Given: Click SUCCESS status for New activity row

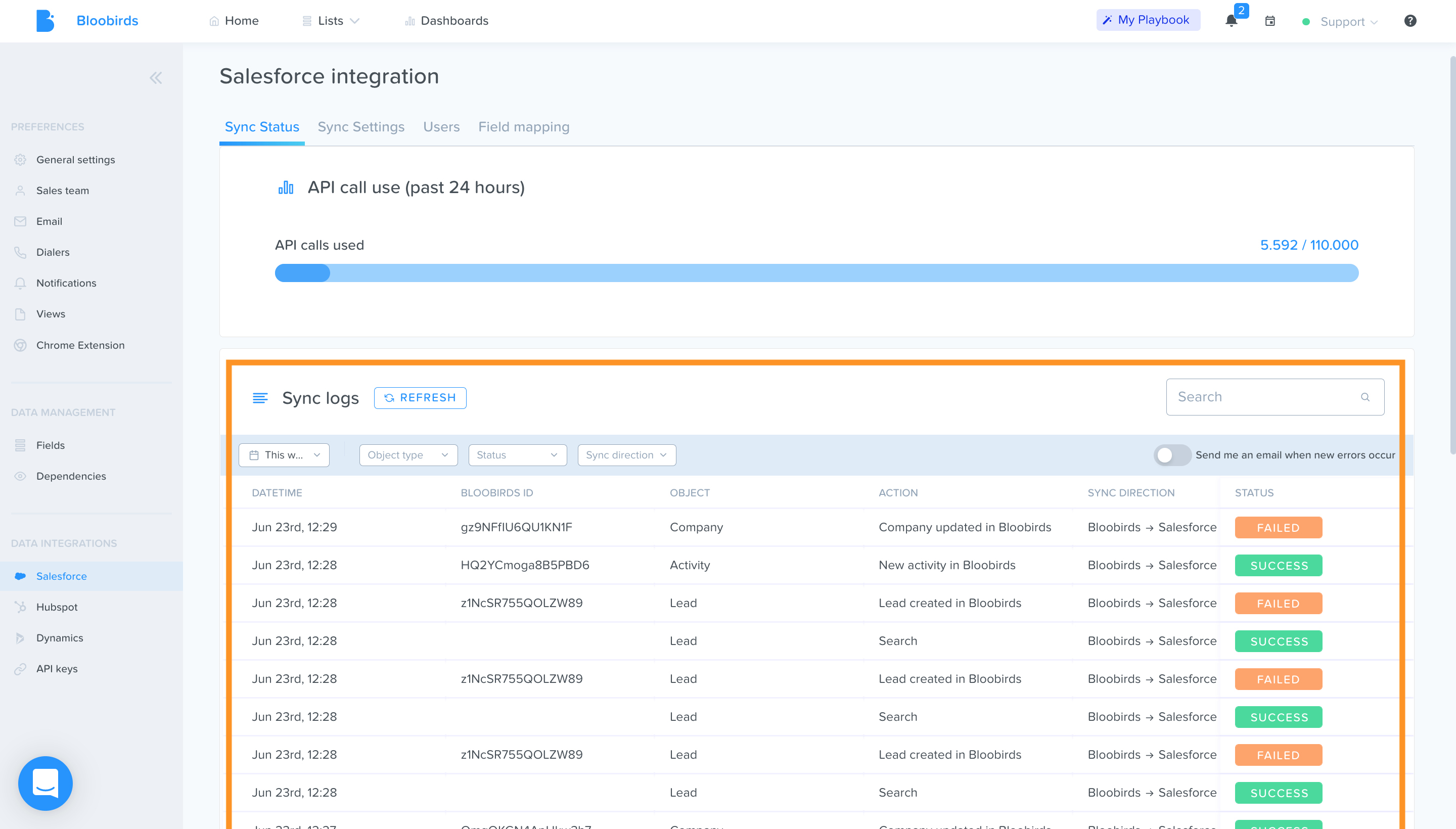Looking at the screenshot, I should click(1279, 565).
